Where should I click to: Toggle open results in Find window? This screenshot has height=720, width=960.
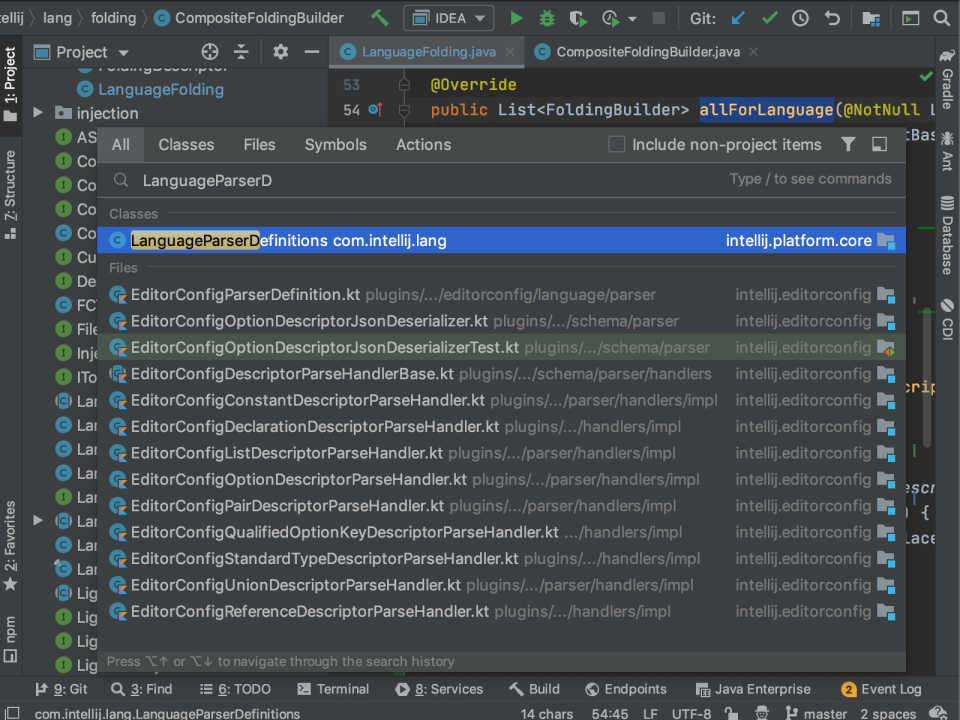pos(881,144)
